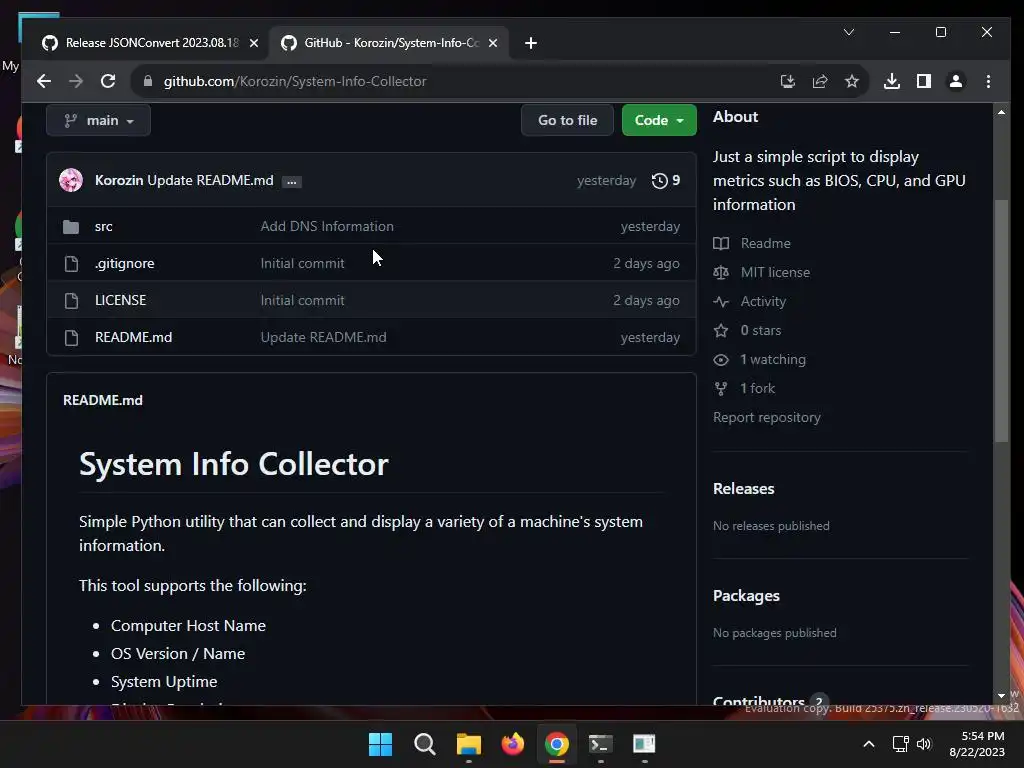Click the Readme link in About

pyautogui.click(x=765, y=243)
